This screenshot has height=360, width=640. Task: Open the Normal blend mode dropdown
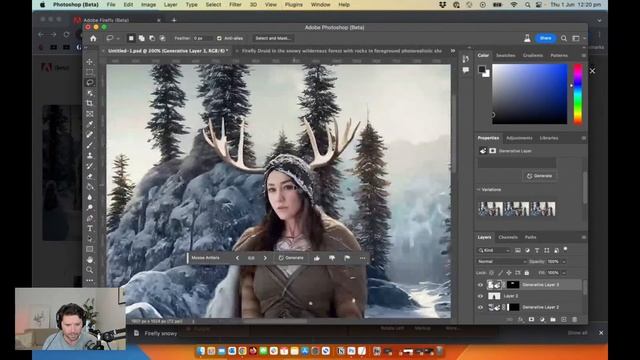(502, 261)
